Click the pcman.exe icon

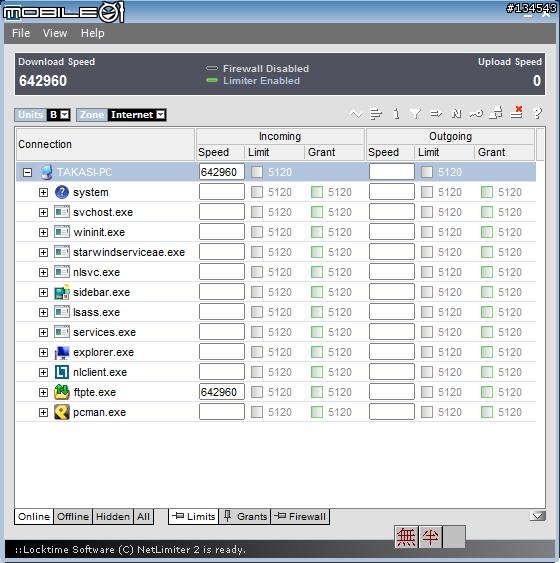click(x=62, y=412)
